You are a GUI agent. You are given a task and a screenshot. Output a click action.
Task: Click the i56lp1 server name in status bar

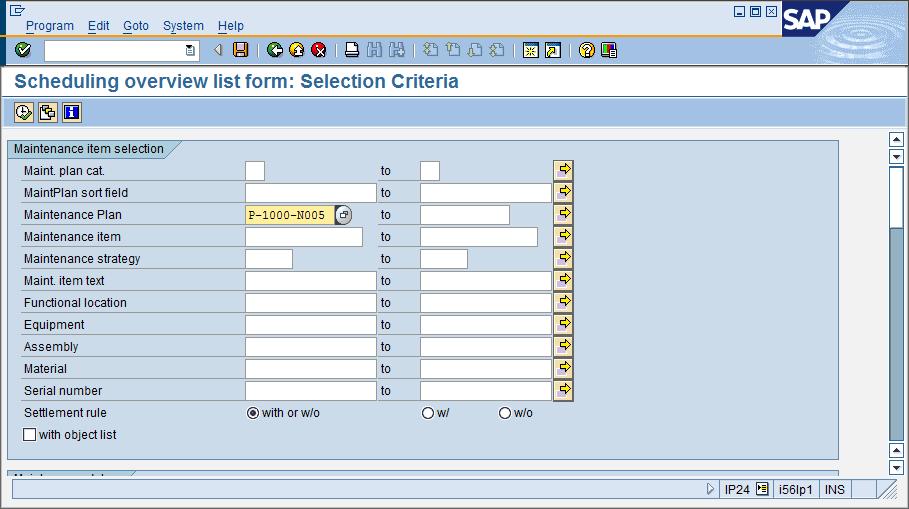tap(795, 489)
